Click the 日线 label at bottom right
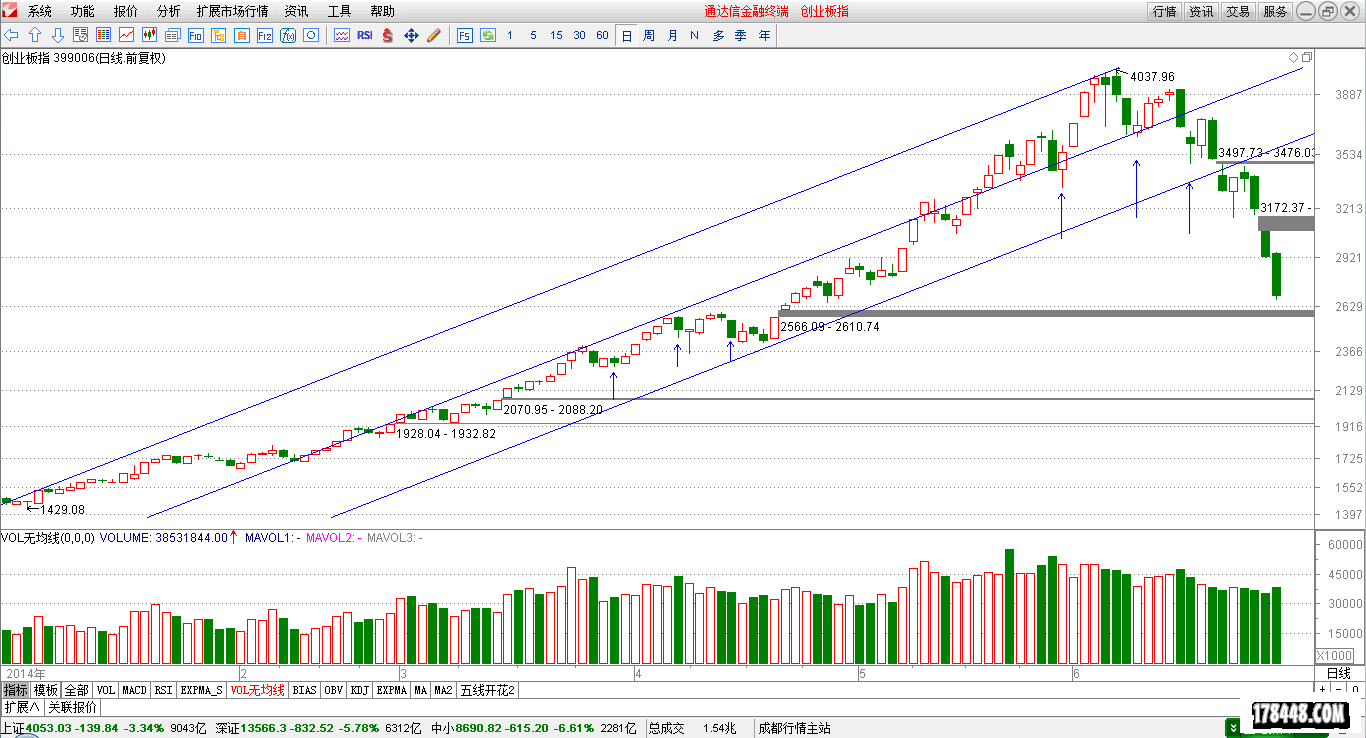This screenshot has width=1366, height=738. [x=1339, y=674]
